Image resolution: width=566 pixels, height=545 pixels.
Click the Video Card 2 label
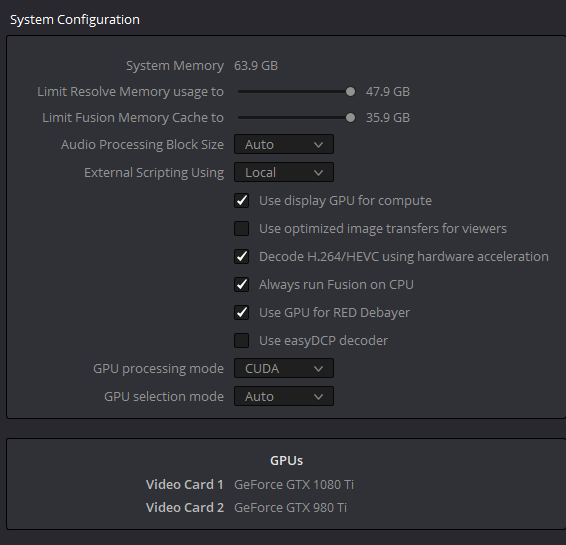184,507
